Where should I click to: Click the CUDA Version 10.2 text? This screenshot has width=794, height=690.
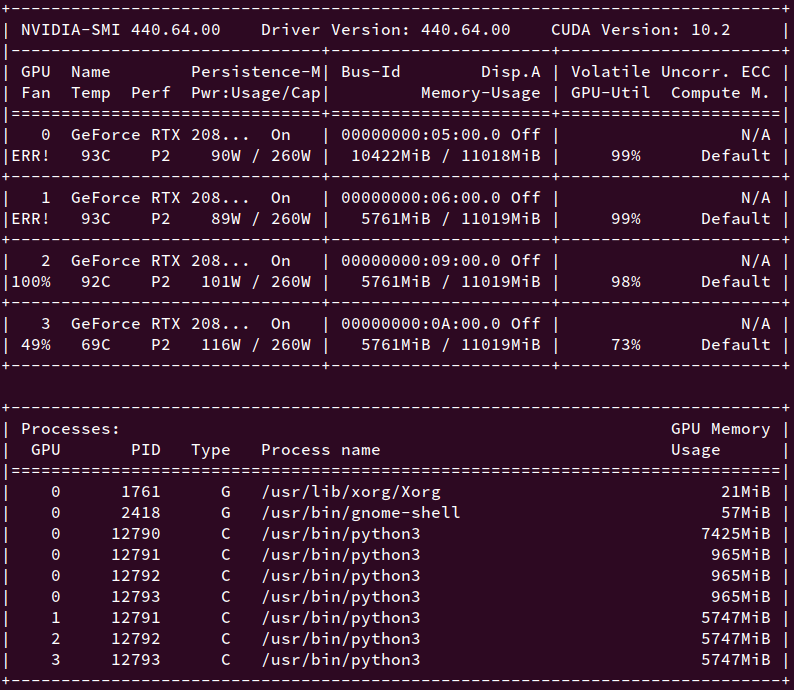(x=640, y=30)
